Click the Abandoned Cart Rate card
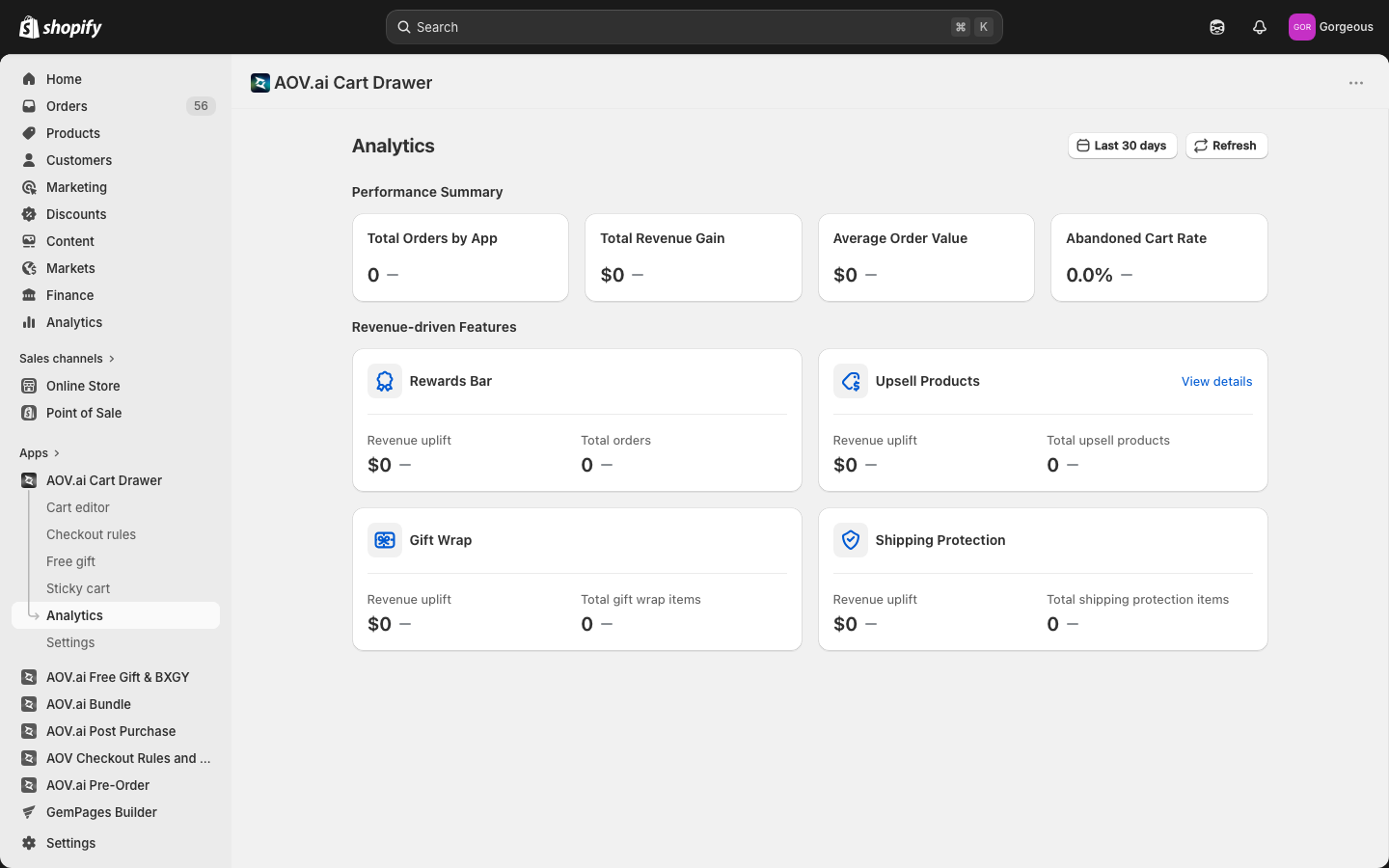The height and width of the screenshot is (868, 1389). point(1159,258)
